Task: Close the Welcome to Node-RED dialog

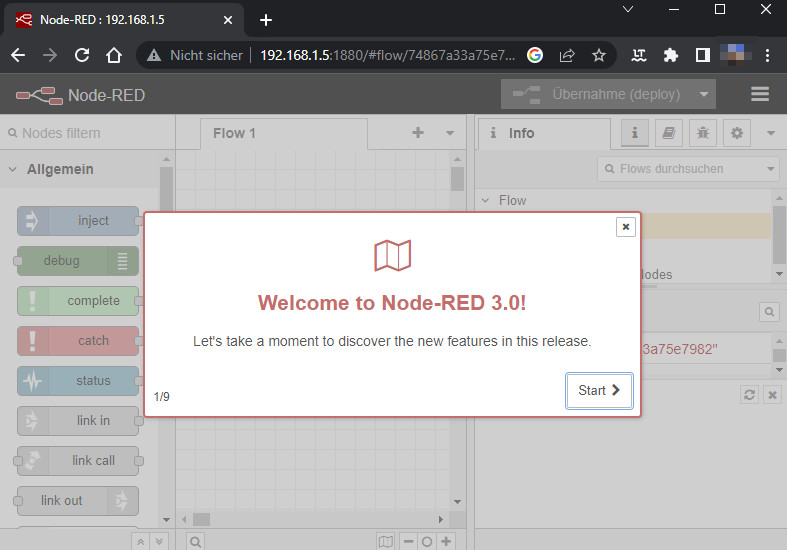Action: click(626, 227)
